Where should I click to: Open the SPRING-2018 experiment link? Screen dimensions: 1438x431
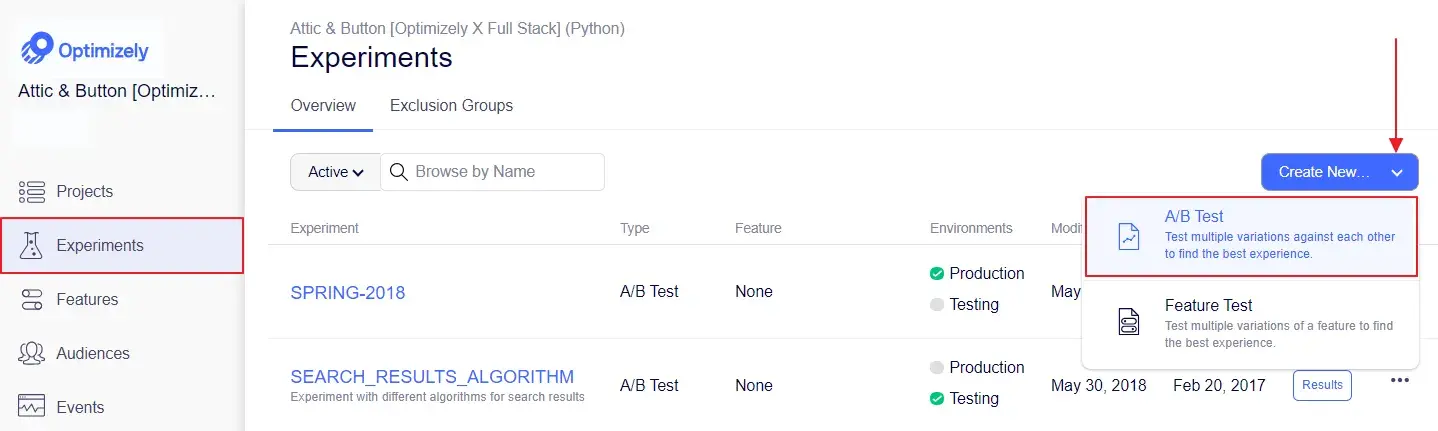pos(348,293)
